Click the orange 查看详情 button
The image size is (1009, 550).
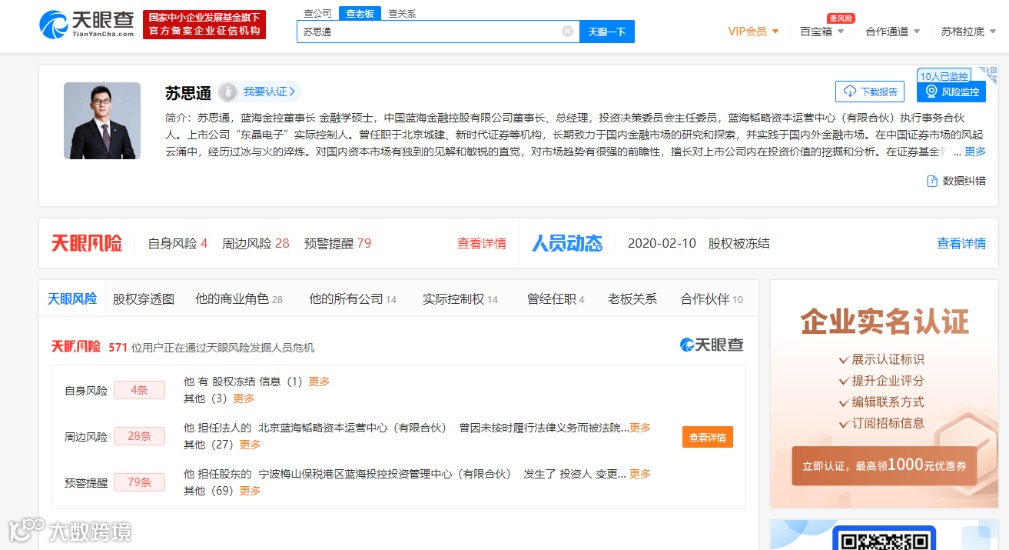point(707,437)
